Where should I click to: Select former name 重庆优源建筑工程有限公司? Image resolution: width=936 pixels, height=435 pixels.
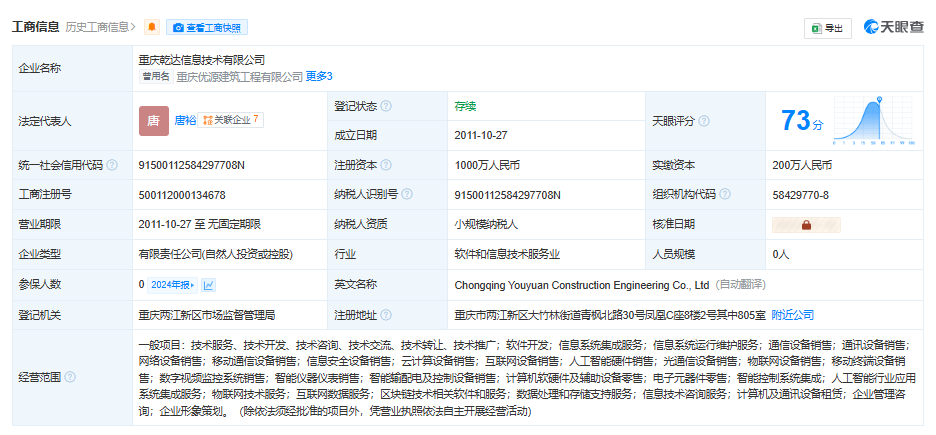[x=239, y=76]
